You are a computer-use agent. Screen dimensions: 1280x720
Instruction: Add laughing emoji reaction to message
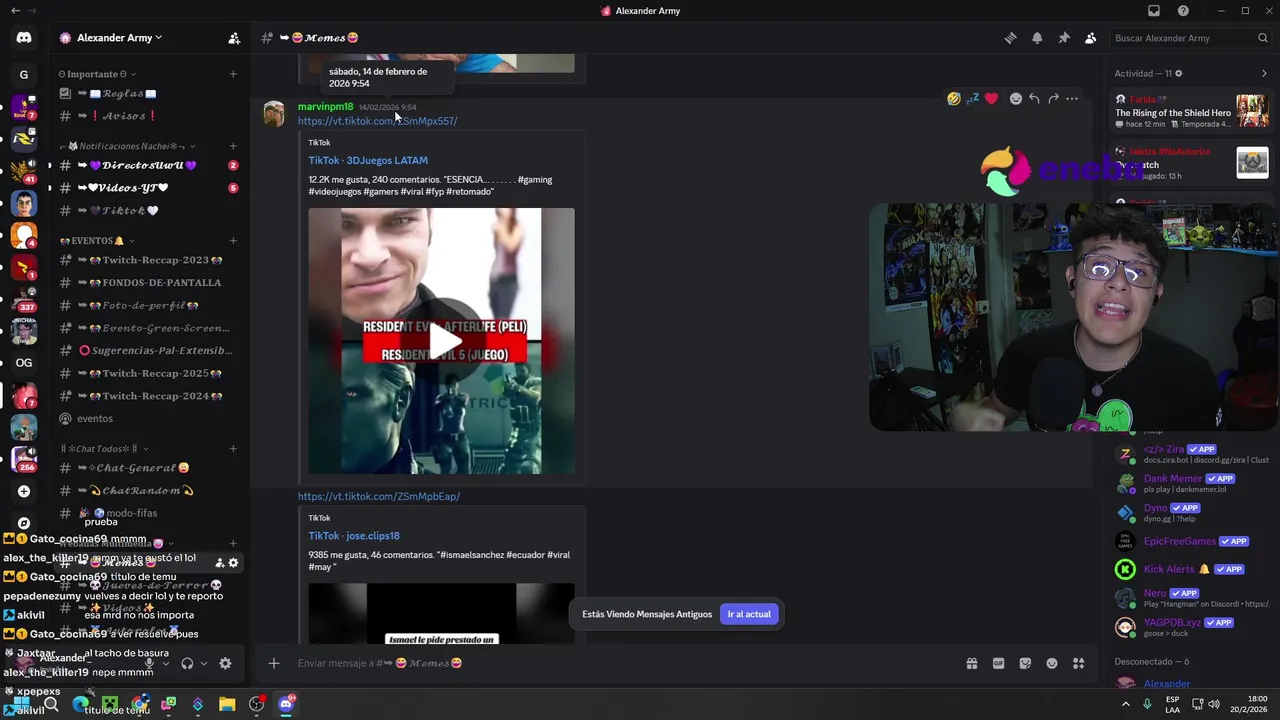954,99
